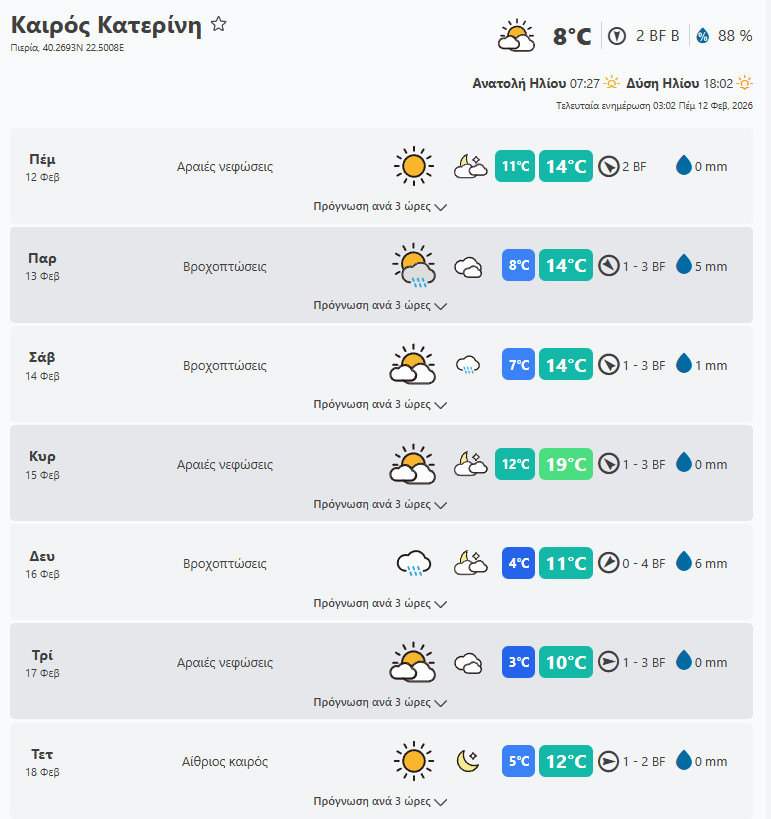Show Πρόγνωση ανά 3 ώρες for Τρί 17 Φεβ

pos(380,702)
